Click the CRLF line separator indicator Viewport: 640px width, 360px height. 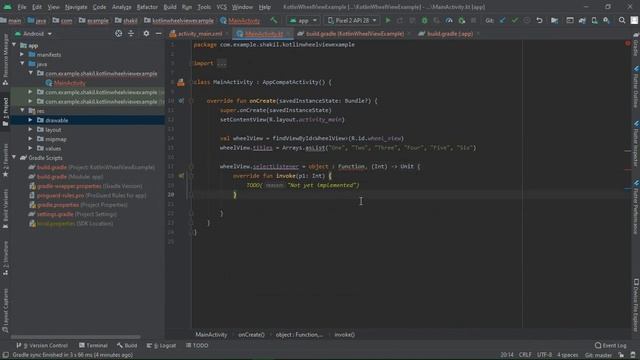(x=525, y=355)
